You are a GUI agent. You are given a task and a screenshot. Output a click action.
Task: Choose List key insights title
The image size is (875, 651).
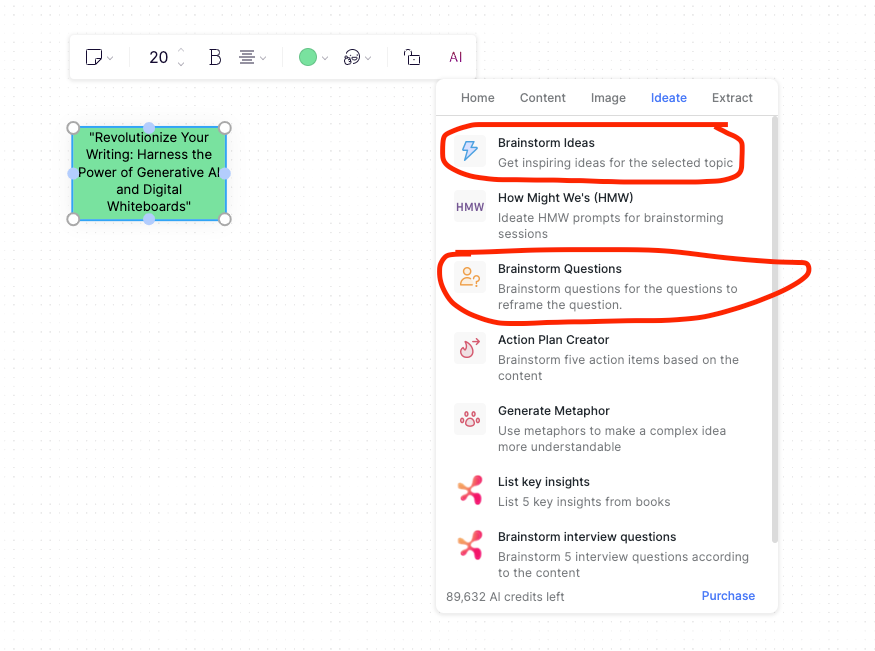544,482
